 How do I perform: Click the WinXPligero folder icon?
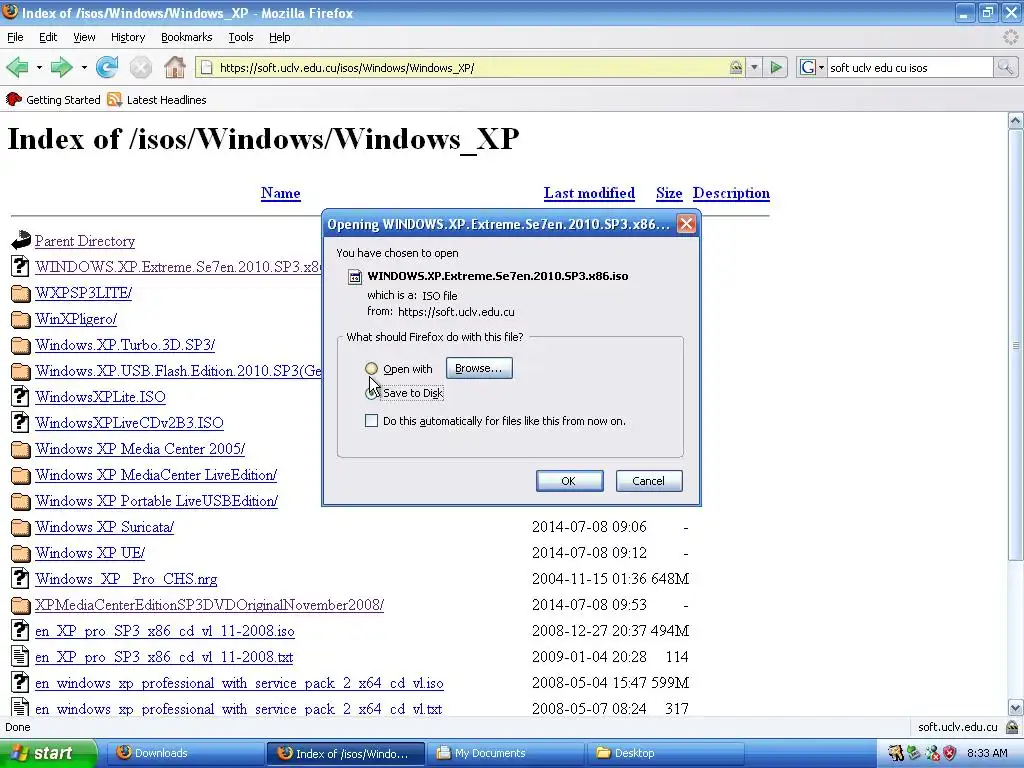point(21,319)
